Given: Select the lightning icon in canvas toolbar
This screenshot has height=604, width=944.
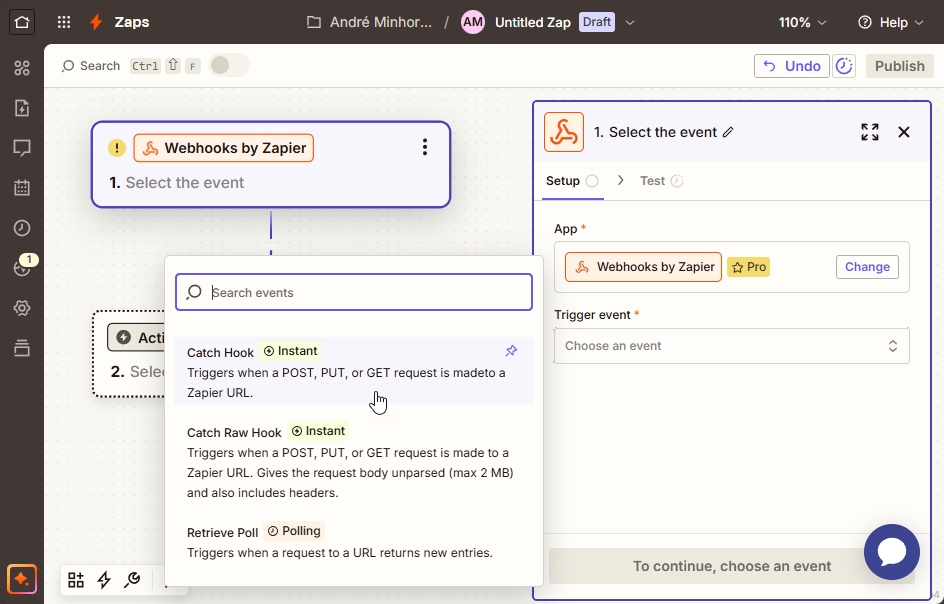Looking at the screenshot, I should (103, 580).
